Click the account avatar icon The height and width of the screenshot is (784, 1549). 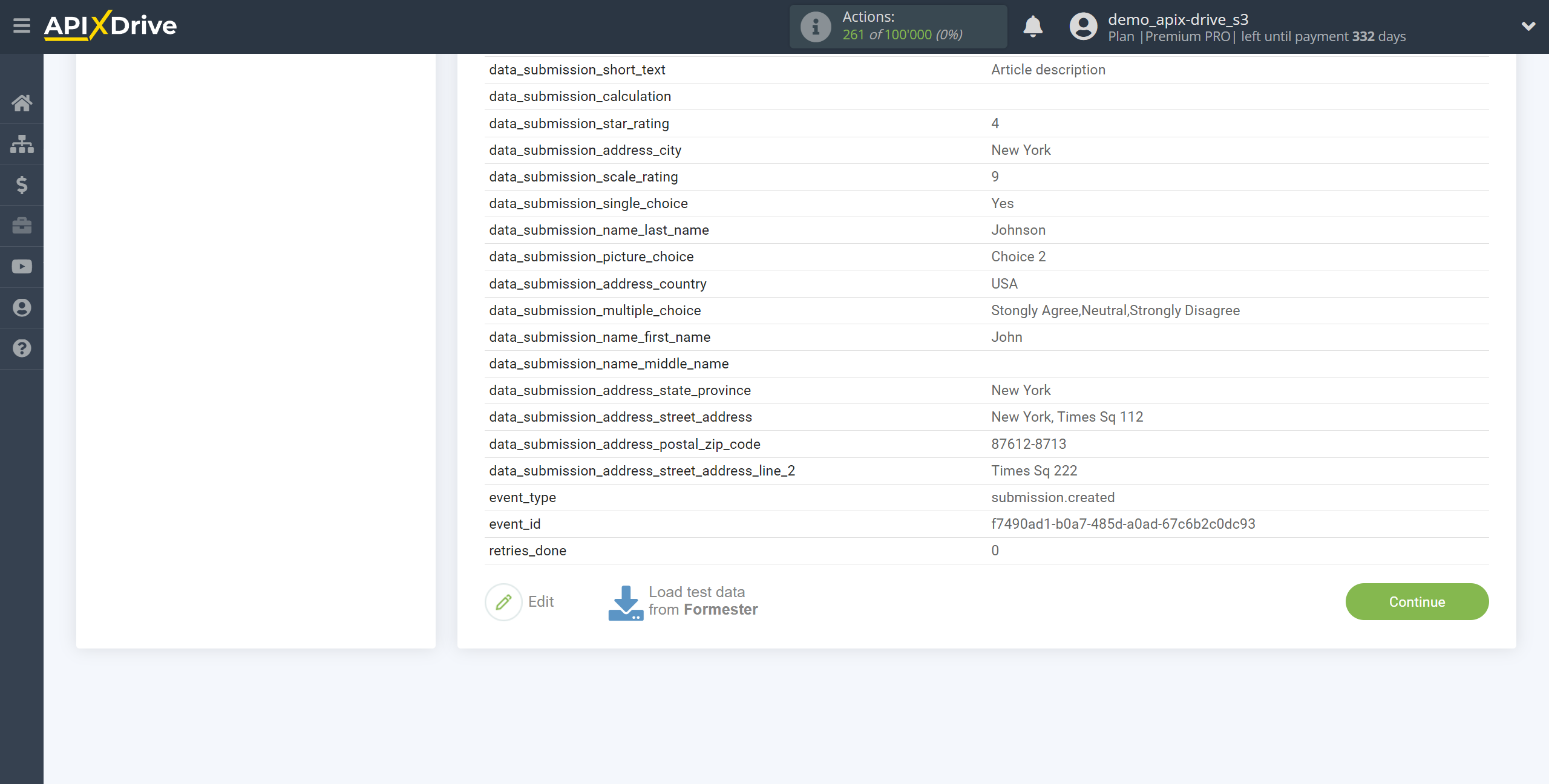point(1083,27)
